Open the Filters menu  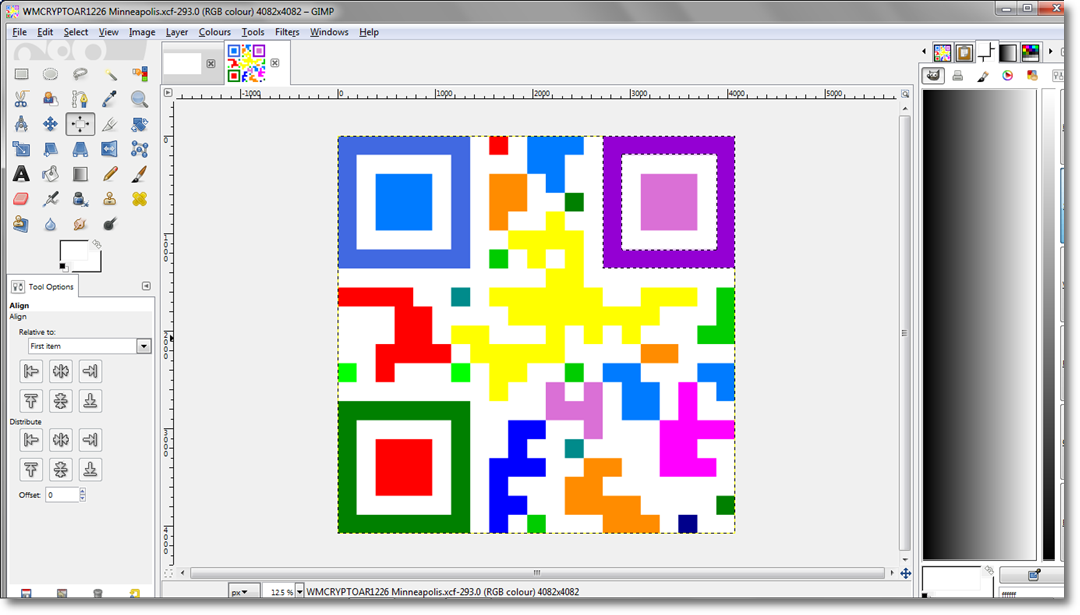point(287,32)
